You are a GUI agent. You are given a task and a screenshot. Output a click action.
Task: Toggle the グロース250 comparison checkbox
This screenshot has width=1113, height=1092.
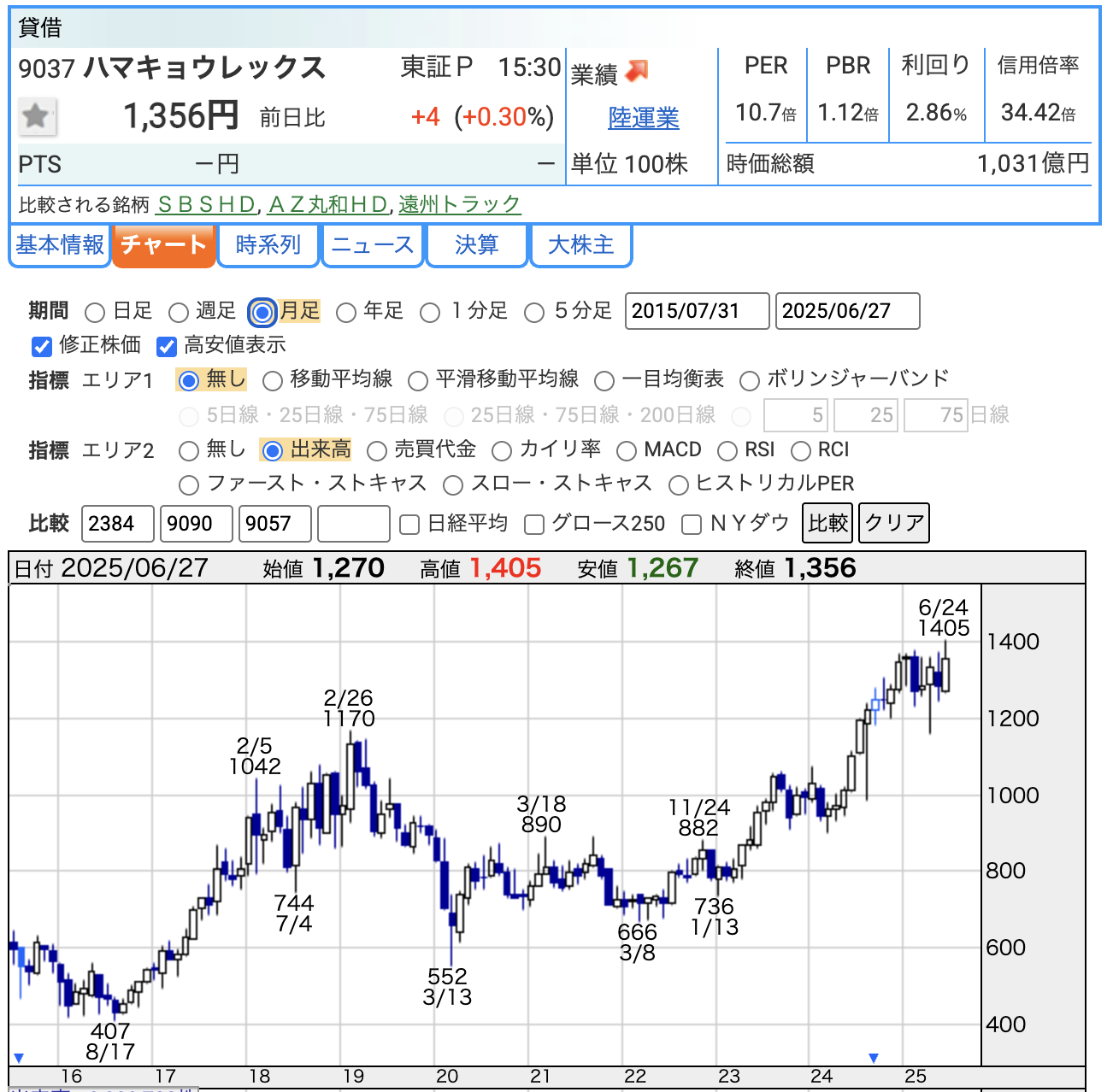point(534,525)
